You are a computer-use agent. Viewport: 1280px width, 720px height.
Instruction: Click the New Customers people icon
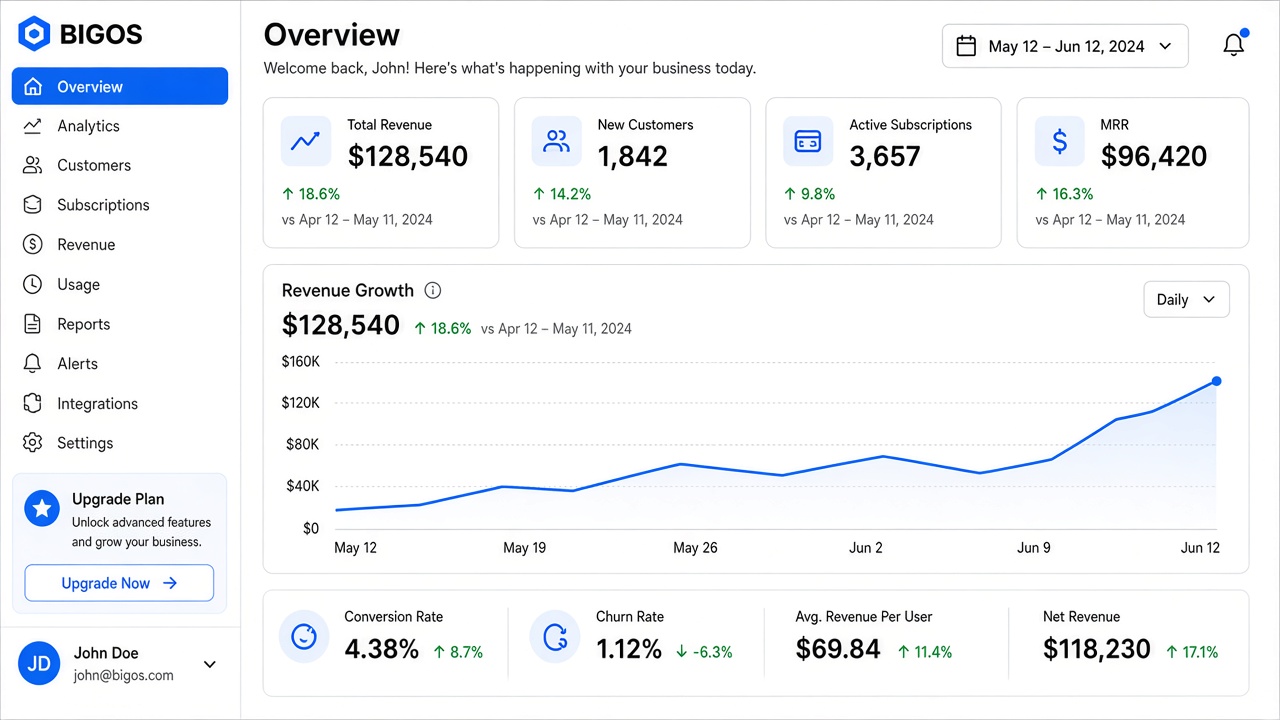556,141
